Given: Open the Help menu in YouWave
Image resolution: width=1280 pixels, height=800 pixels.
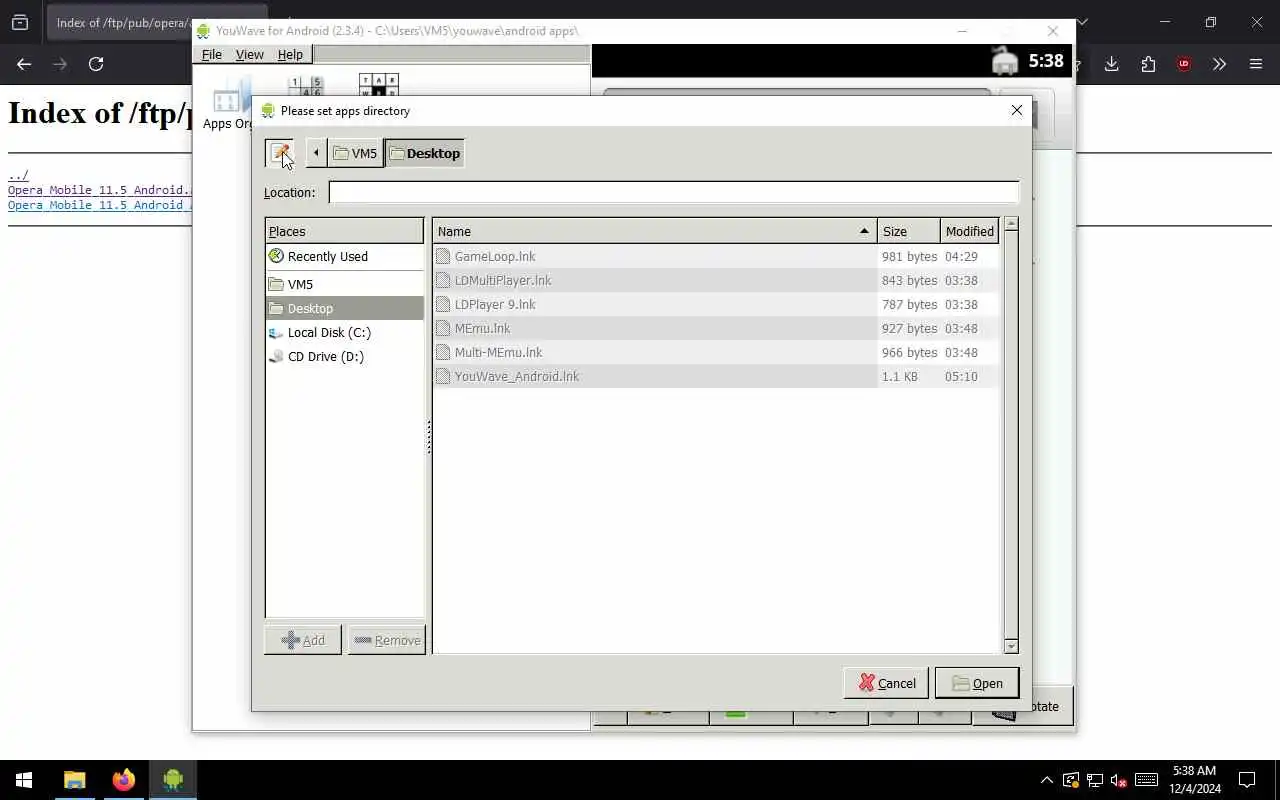Looking at the screenshot, I should tap(290, 54).
